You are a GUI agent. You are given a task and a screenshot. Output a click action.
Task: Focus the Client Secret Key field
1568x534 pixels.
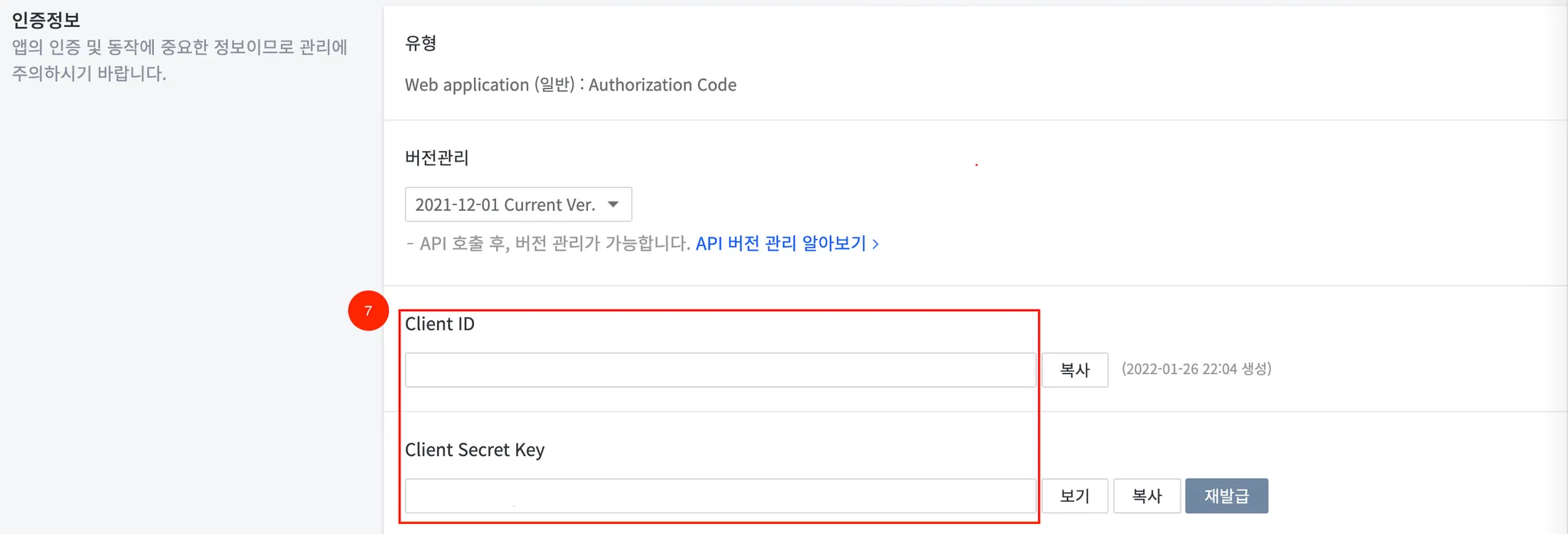click(720, 496)
